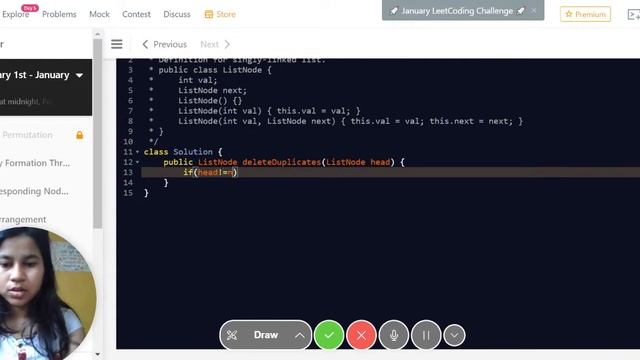Click the sidebar scrollbar up arrow

click(97, 34)
